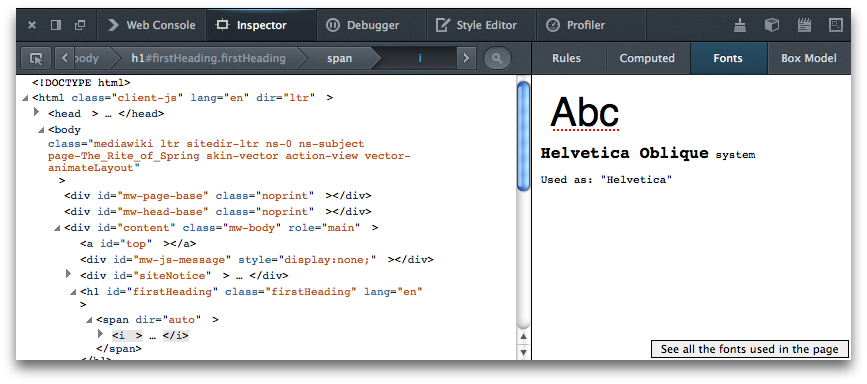
Task: Show the Rules sidebar tab
Action: (x=566, y=58)
